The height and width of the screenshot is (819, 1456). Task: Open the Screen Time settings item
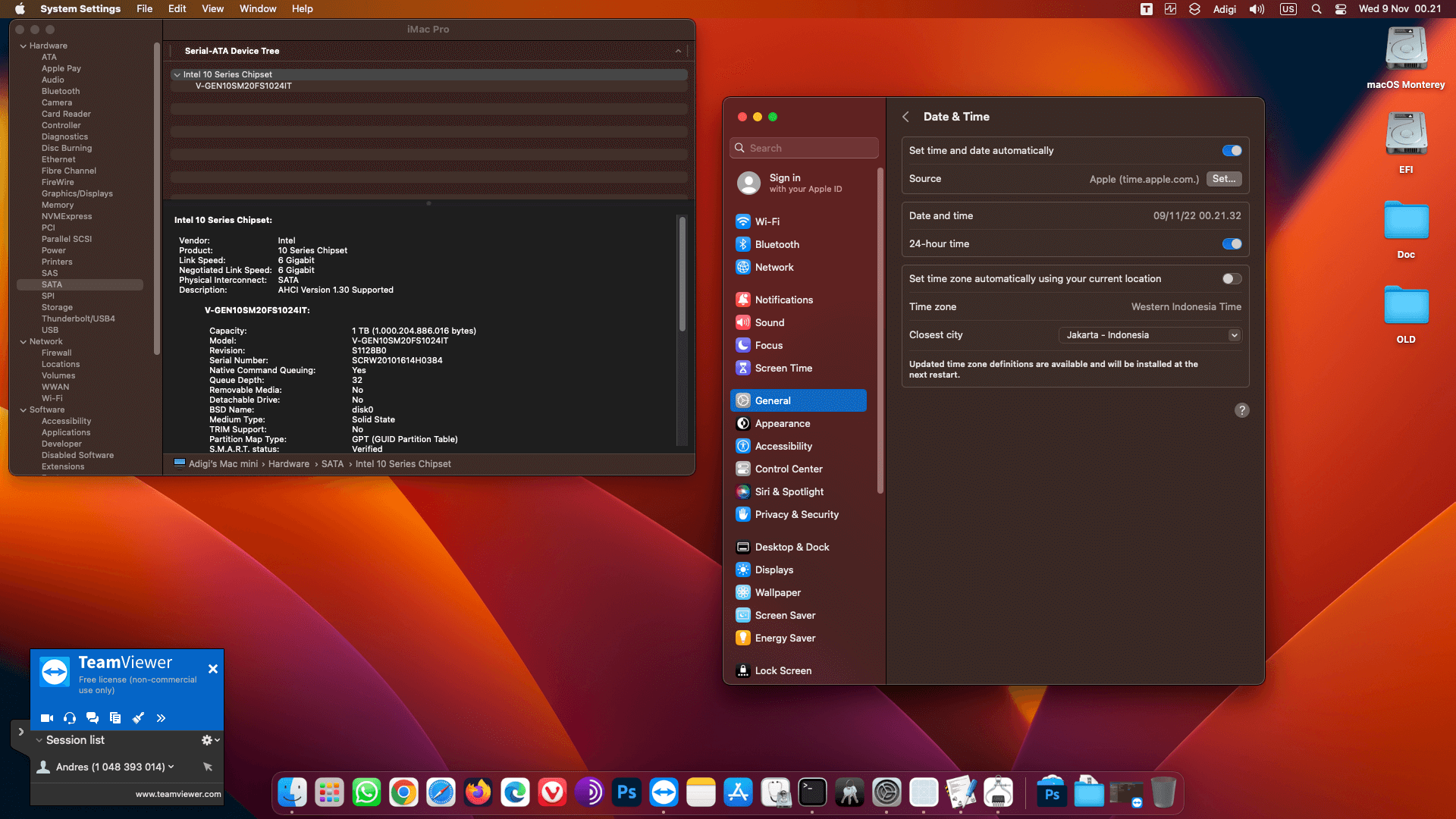coord(783,368)
